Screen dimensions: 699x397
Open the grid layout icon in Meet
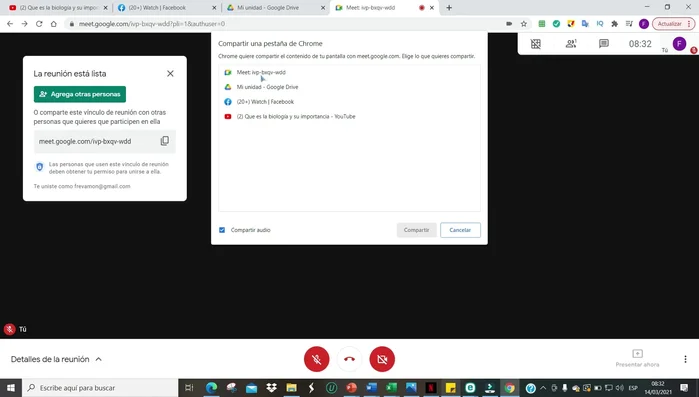(x=536, y=44)
